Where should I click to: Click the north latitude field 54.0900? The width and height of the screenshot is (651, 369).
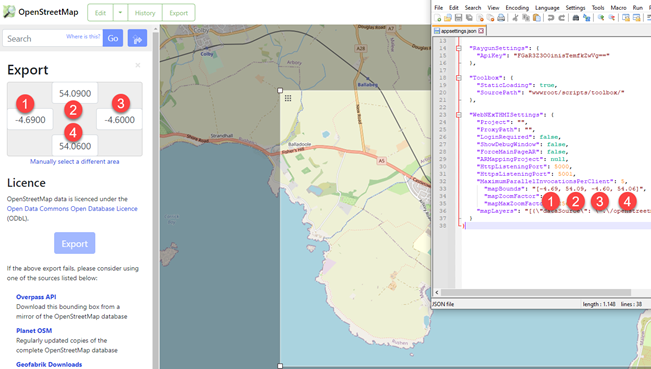pyautogui.click(x=75, y=93)
